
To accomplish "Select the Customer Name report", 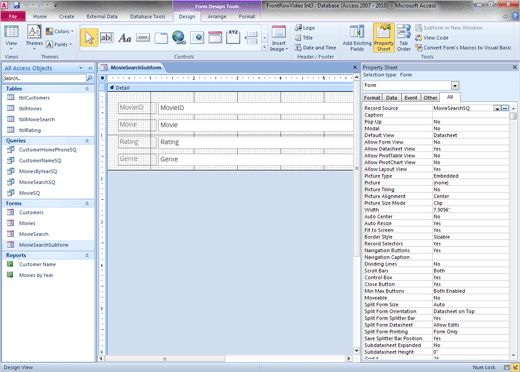I will tap(37, 264).
